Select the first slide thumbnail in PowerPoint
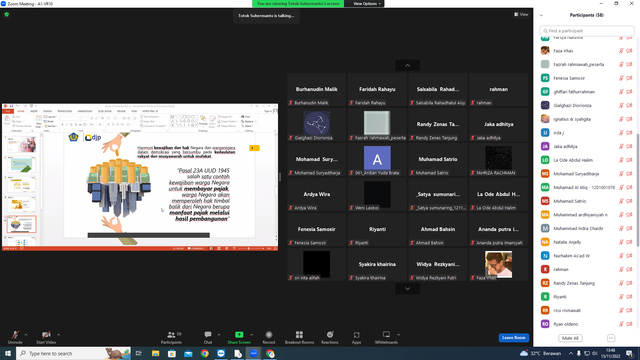The image size is (640, 360). click(x=21, y=144)
